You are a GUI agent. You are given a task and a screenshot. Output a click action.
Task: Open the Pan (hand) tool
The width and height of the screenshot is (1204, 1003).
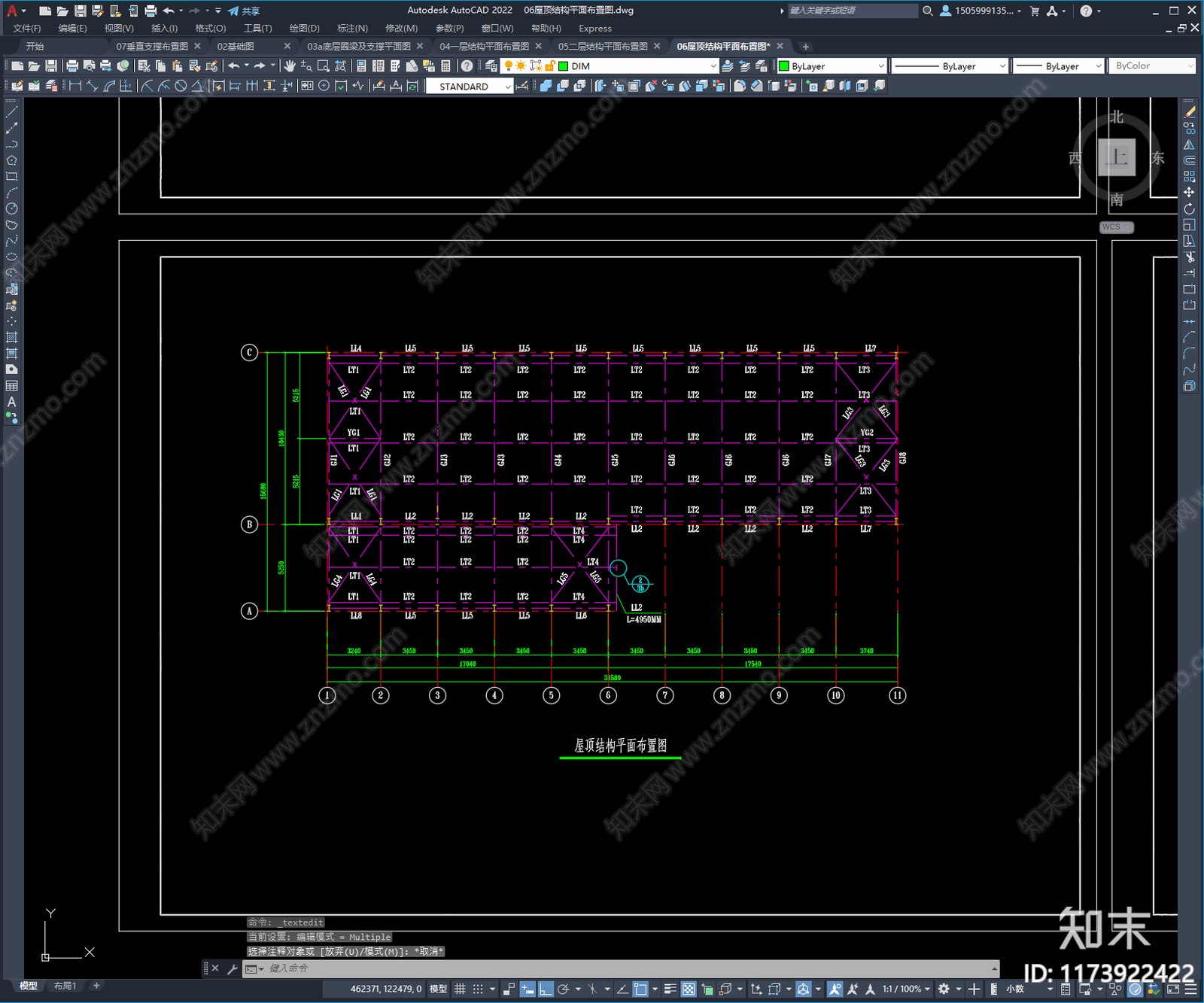[290, 66]
